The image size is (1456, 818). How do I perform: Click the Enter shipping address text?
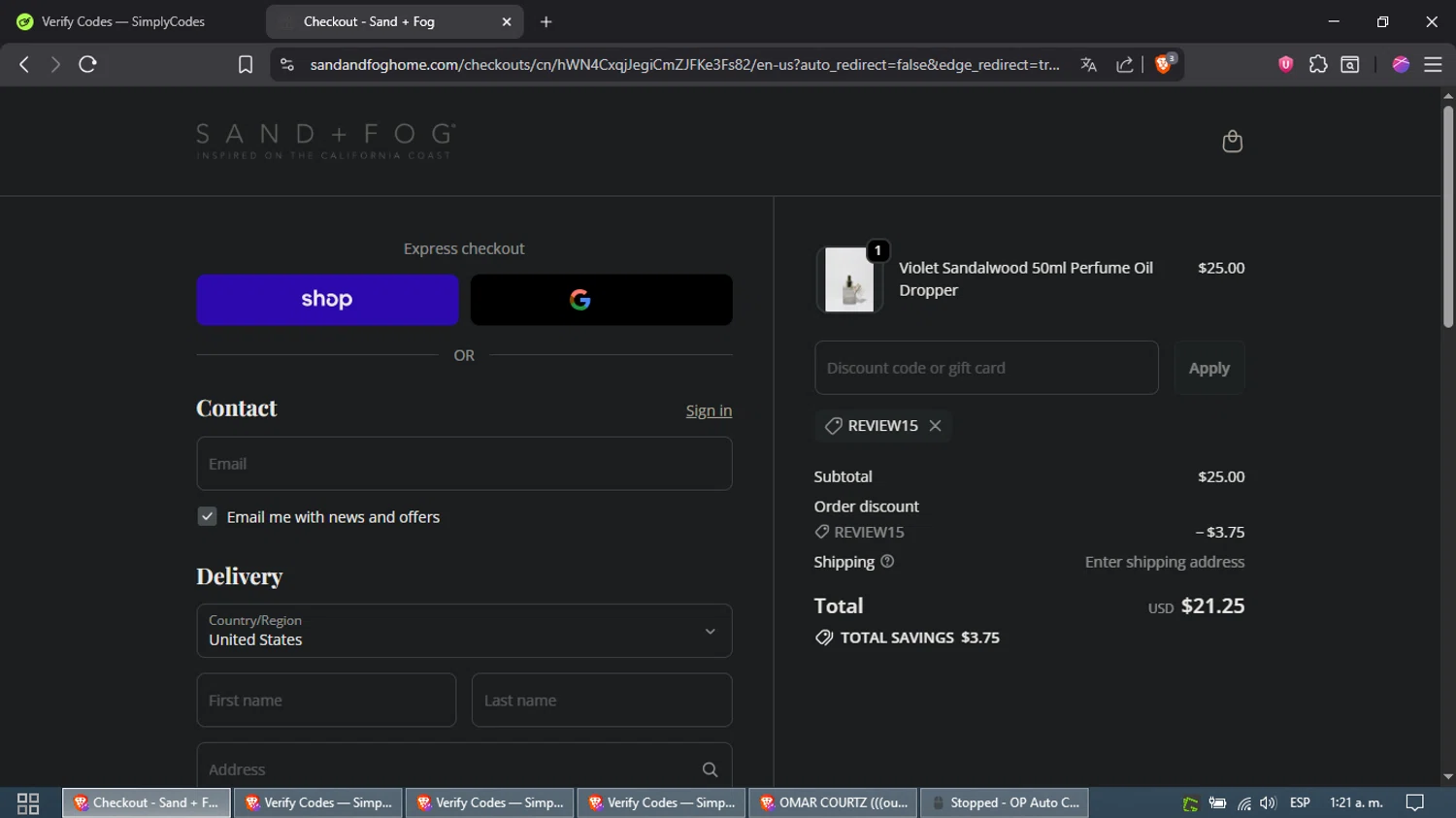pyautogui.click(x=1165, y=562)
